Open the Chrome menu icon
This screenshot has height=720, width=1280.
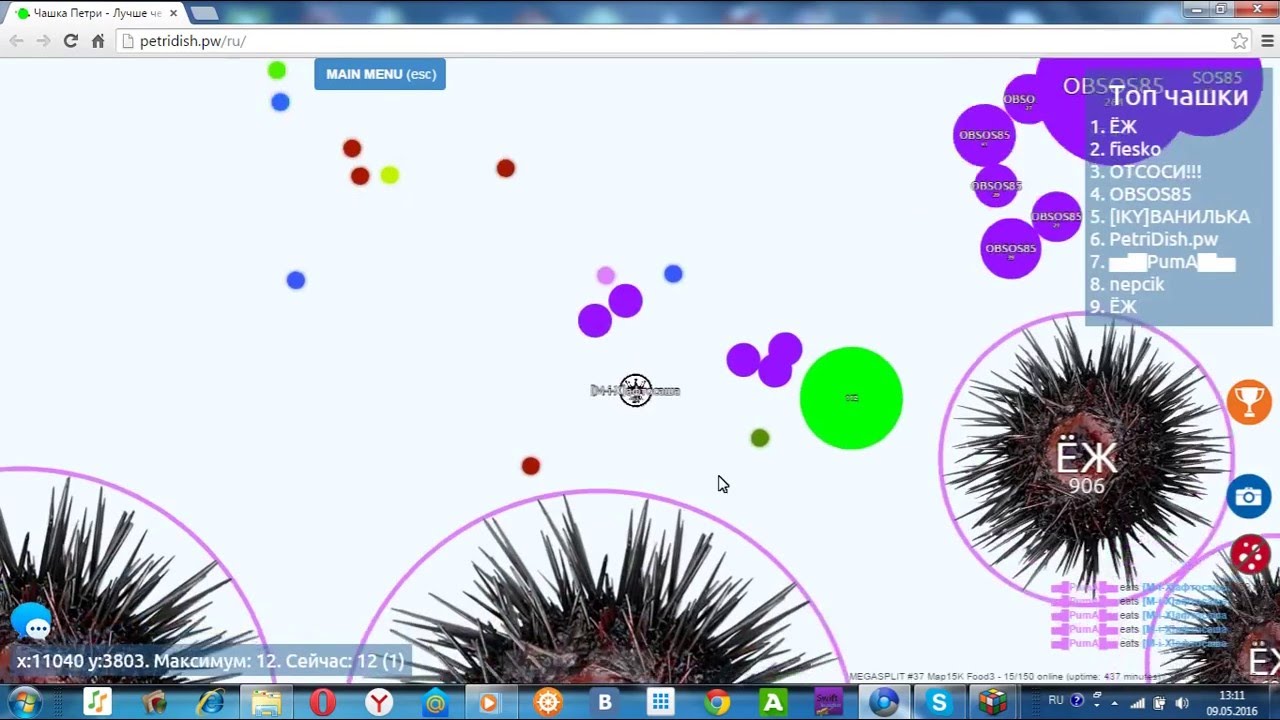click(1267, 41)
